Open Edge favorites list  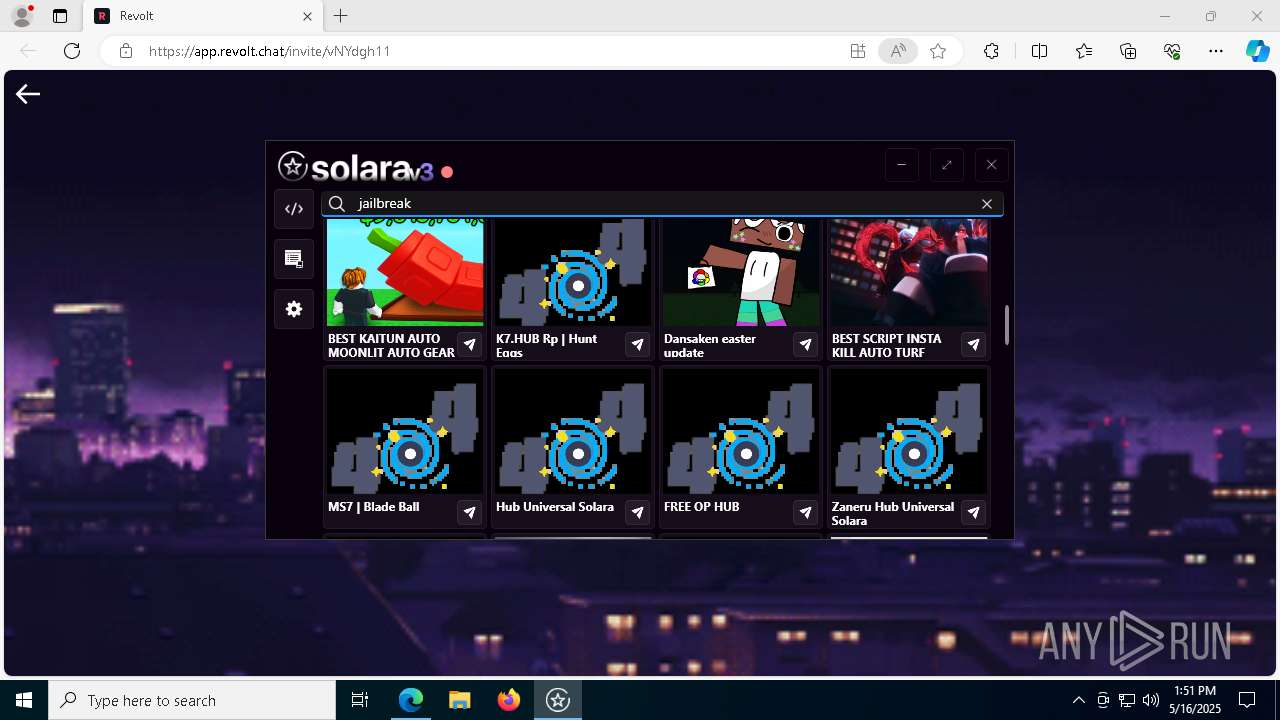(x=1084, y=51)
